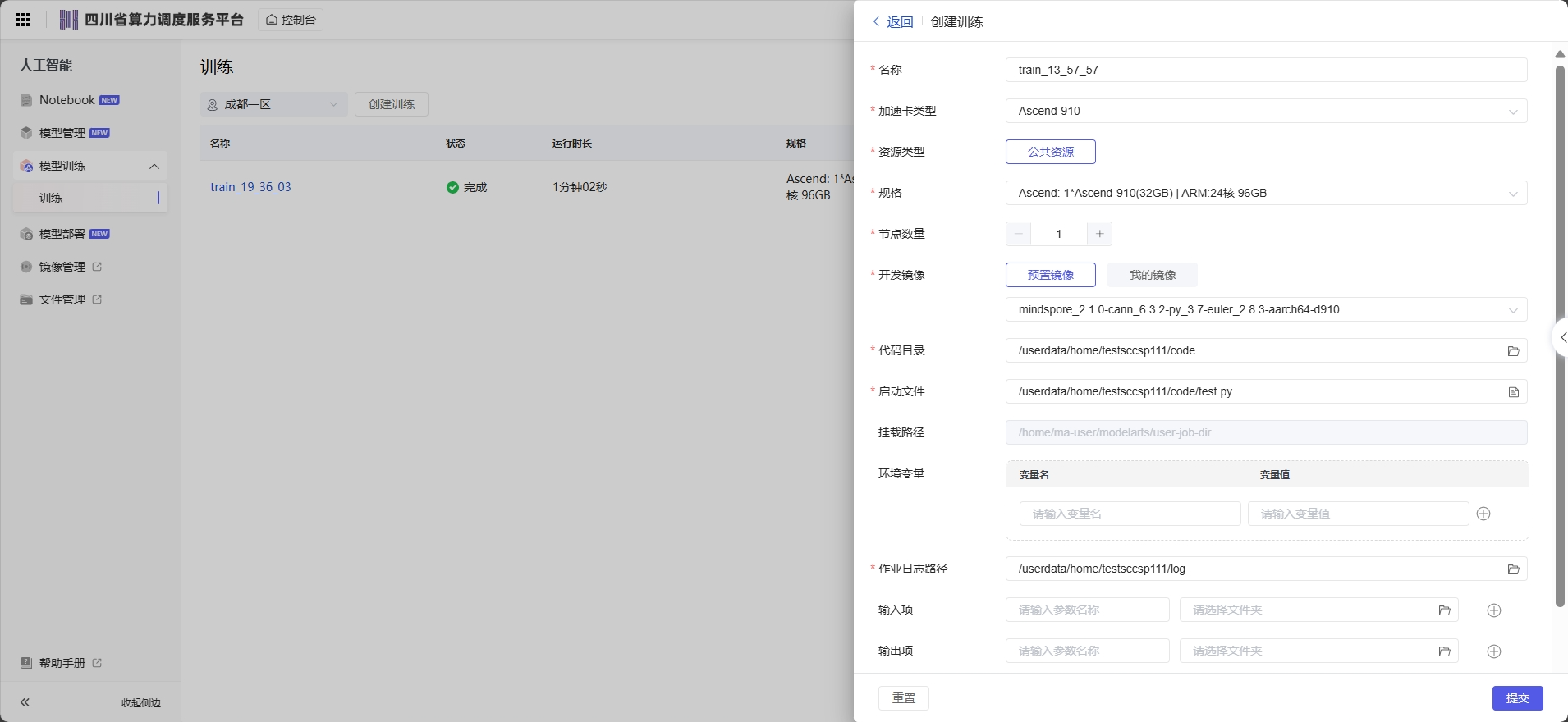This screenshot has height=722, width=1568.
Task: Click the back chevron icon beside 返回
Action: tap(876, 22)
